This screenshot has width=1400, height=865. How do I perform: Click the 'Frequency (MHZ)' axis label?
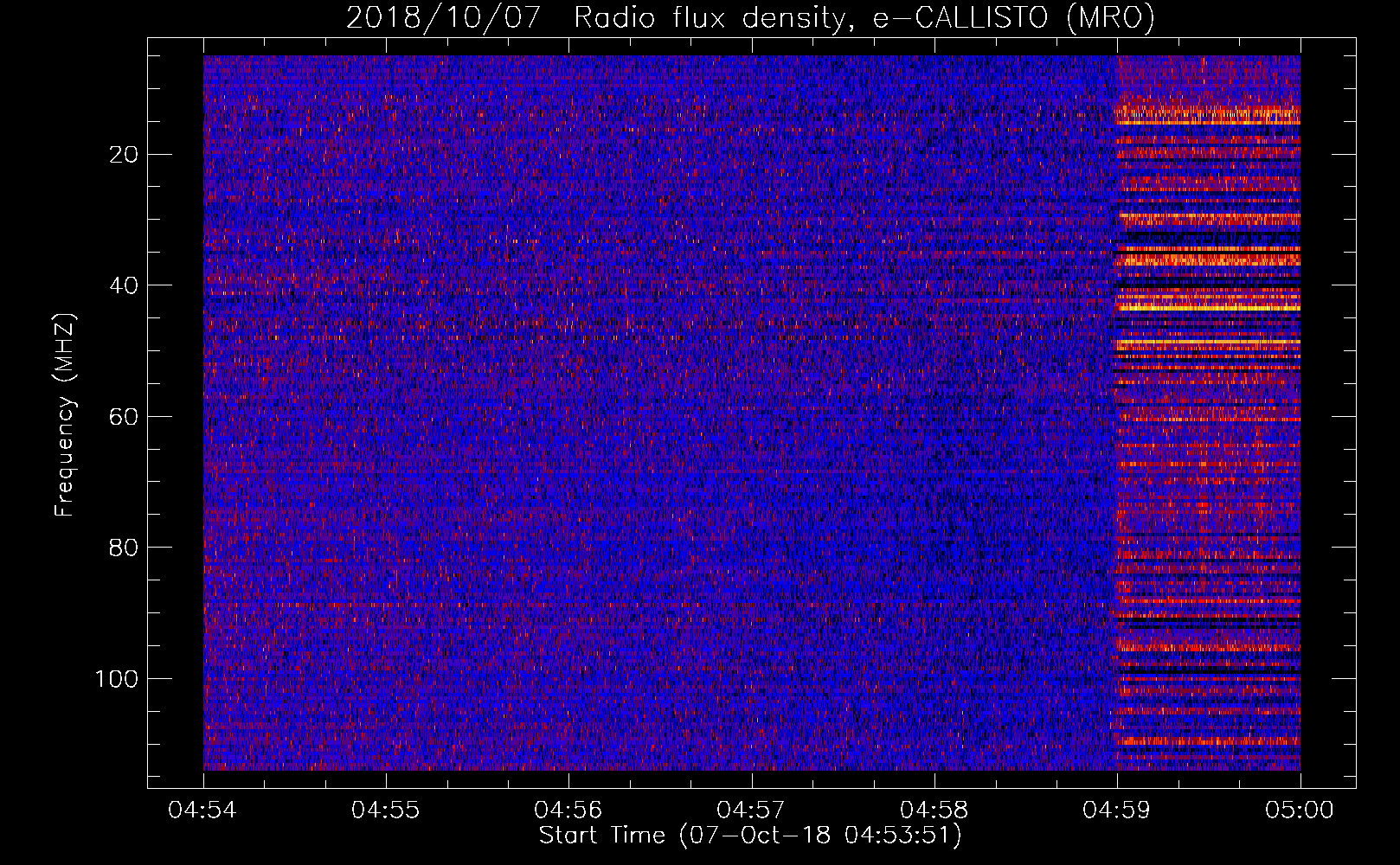click(65, 415)
